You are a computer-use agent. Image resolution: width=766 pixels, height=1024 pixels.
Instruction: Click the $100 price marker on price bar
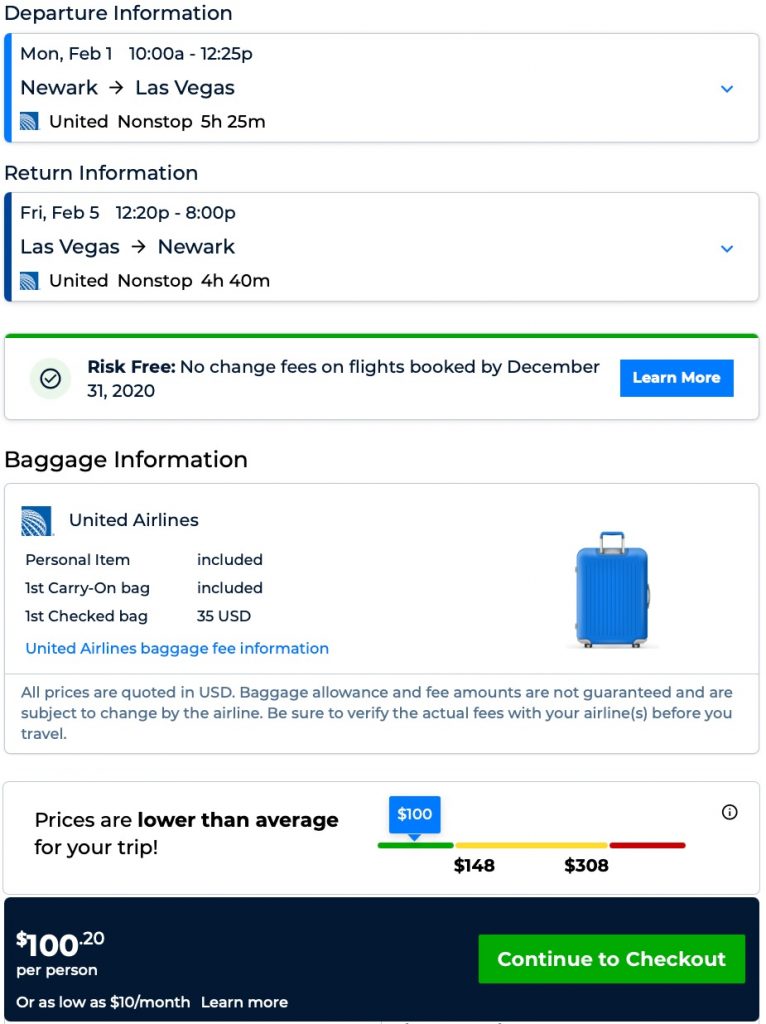[414, 815]
